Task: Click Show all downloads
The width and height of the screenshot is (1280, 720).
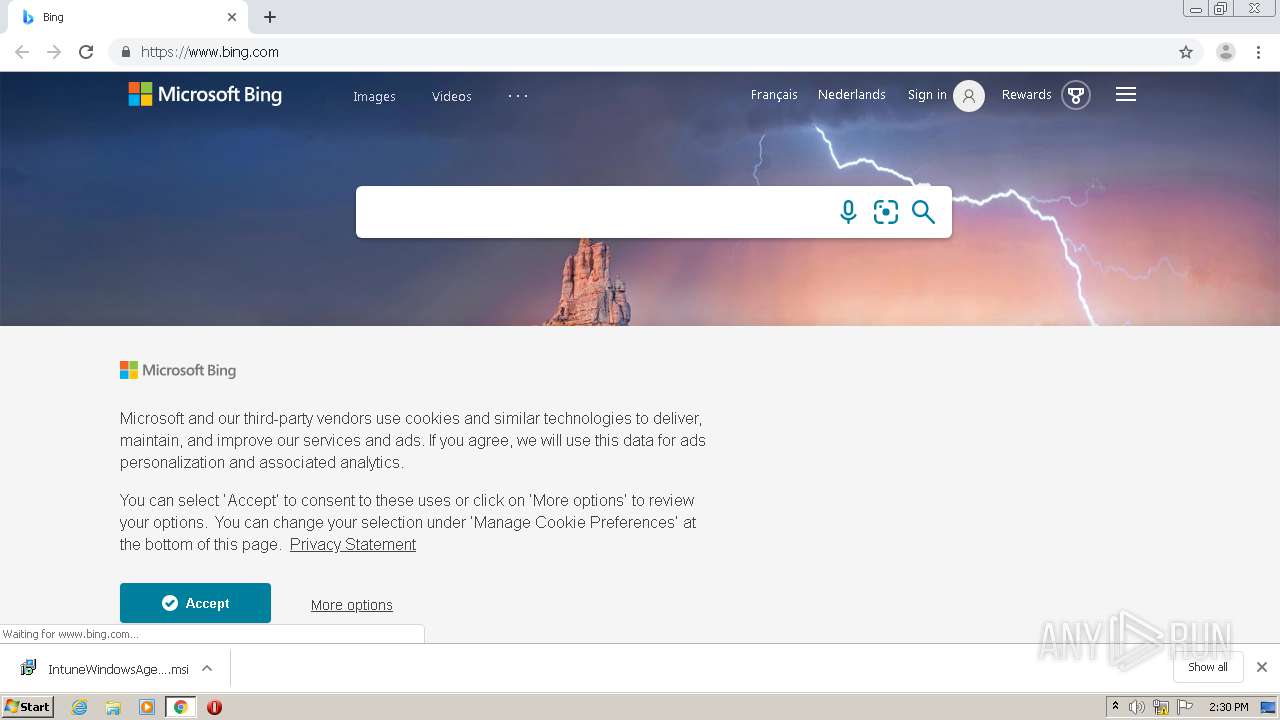Action: [x=1208, y=667]
